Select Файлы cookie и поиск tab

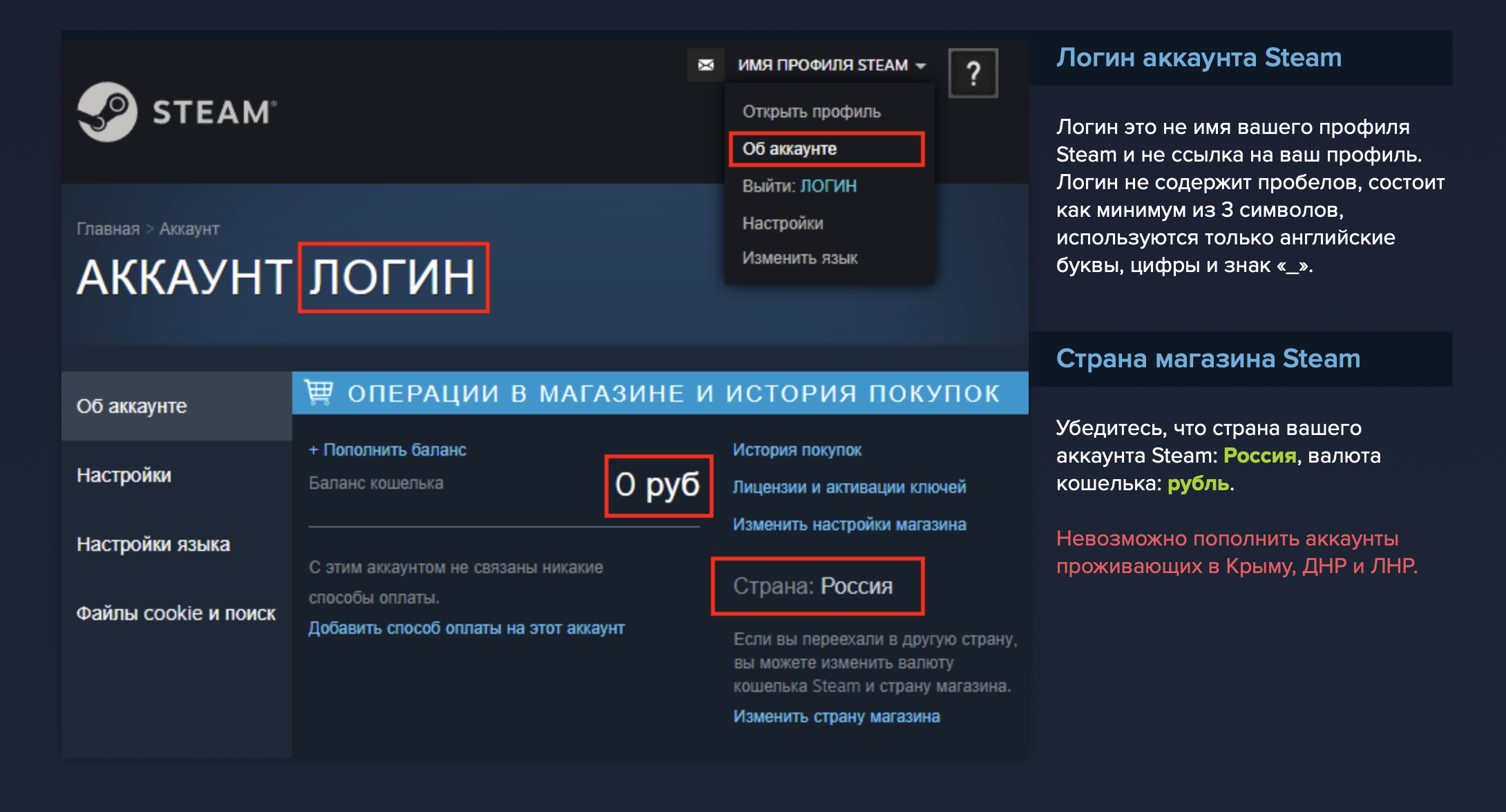tap(177, 613)
